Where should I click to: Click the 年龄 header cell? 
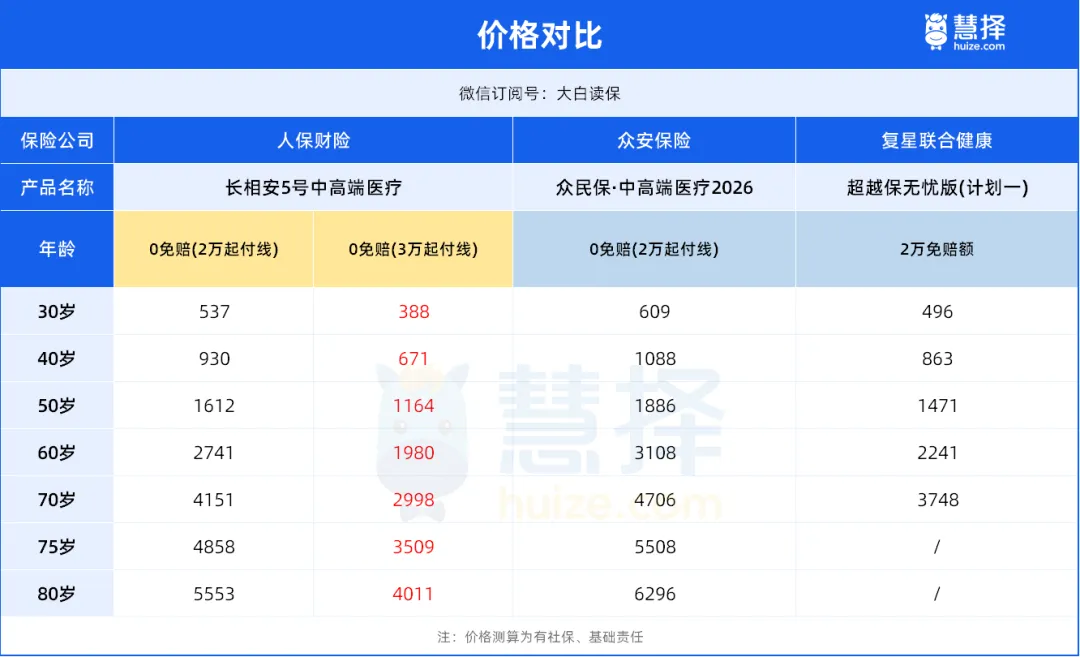click(x=57, y=249)
